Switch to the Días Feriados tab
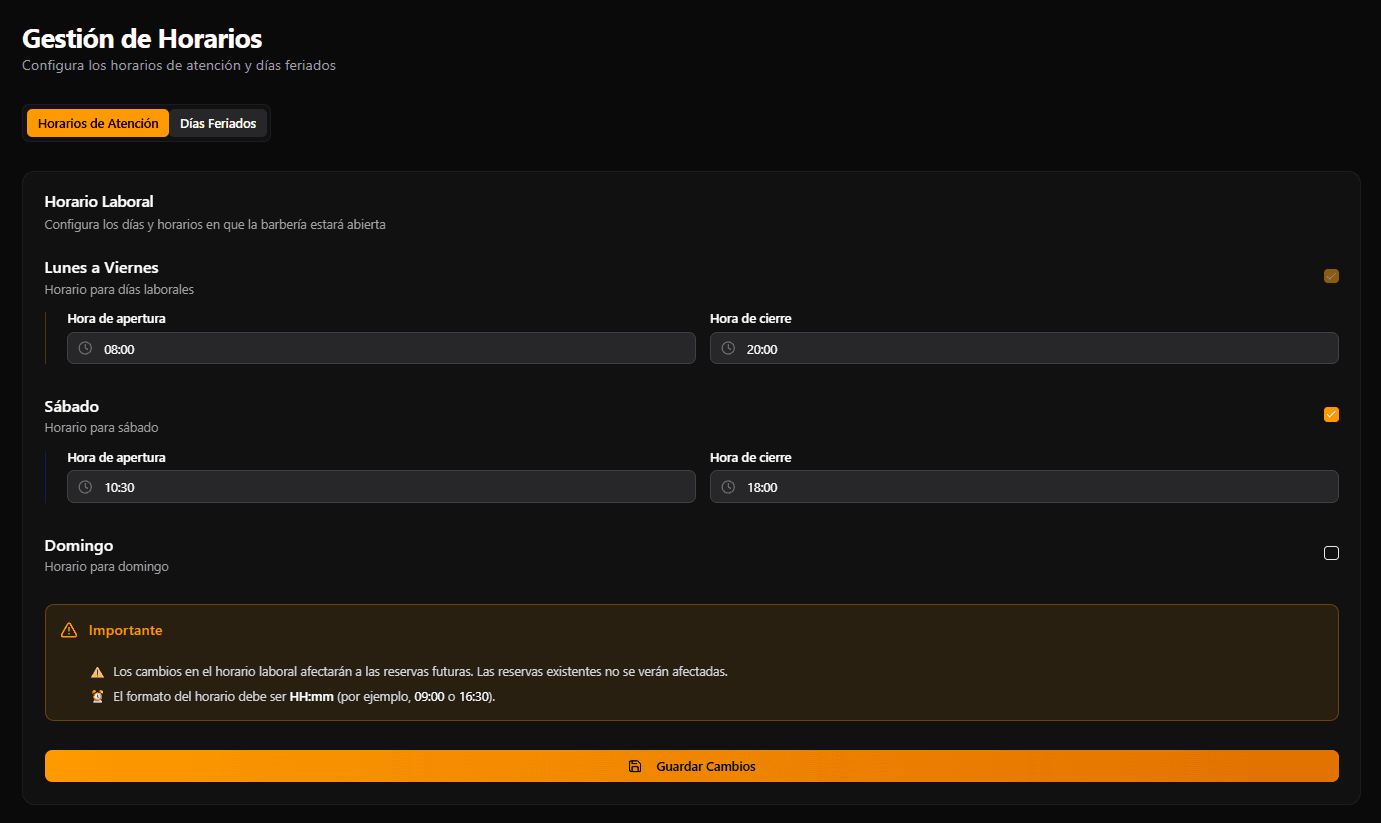 click(218, 124)
